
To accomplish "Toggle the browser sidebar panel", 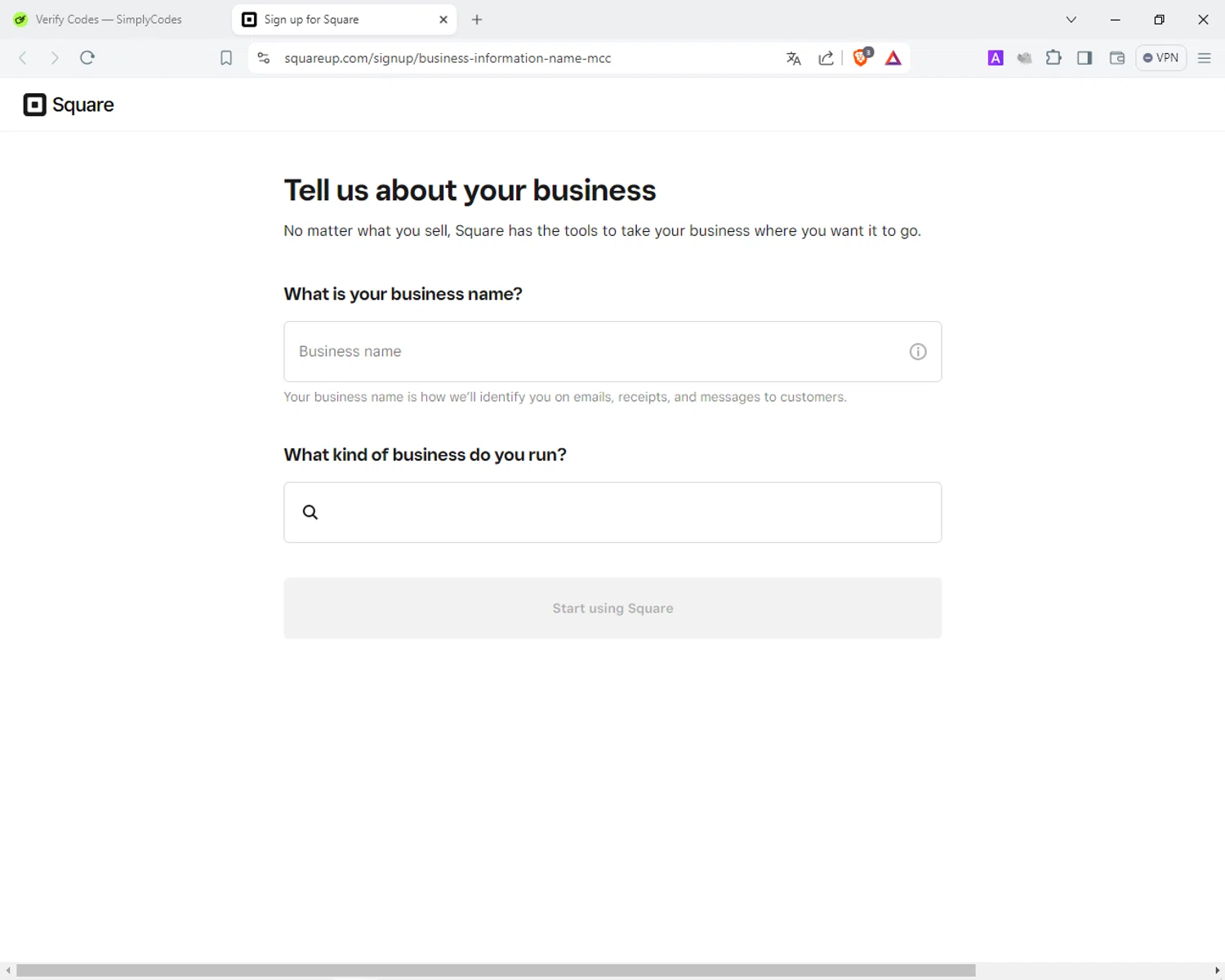I will pyautogui.click(x=1085, y=58).
